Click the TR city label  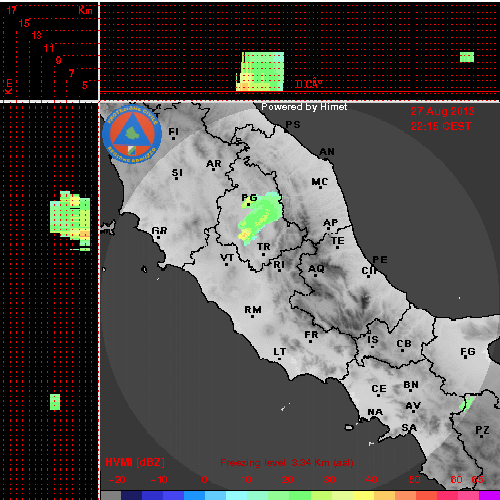coord(264,247)
